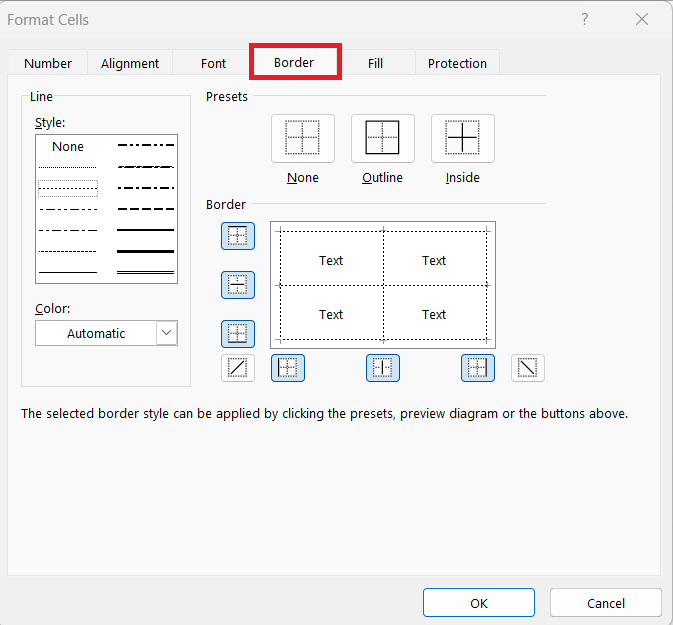
Task: Select the thin dashed style above thin solid
Action: point(68,252)
